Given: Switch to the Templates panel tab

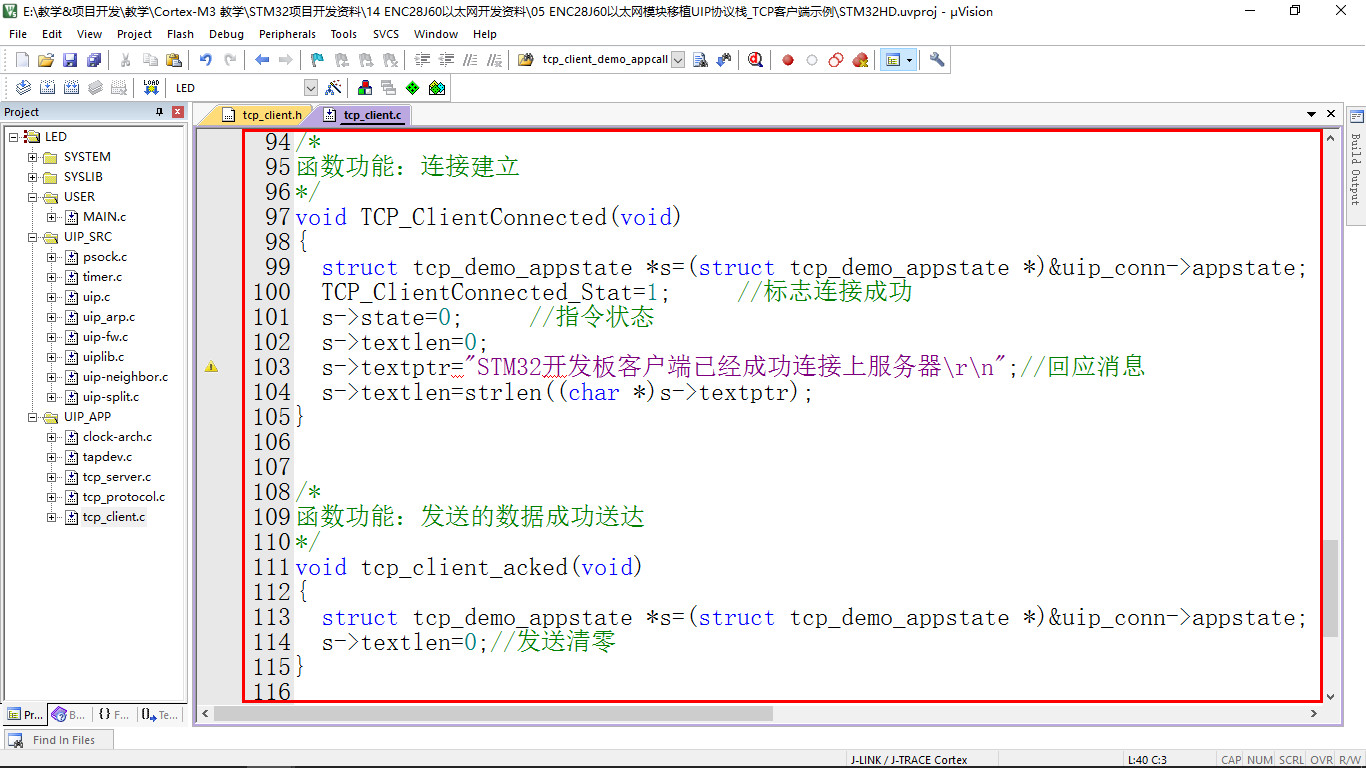Looking at the screenshot, I should click(159, 714).
